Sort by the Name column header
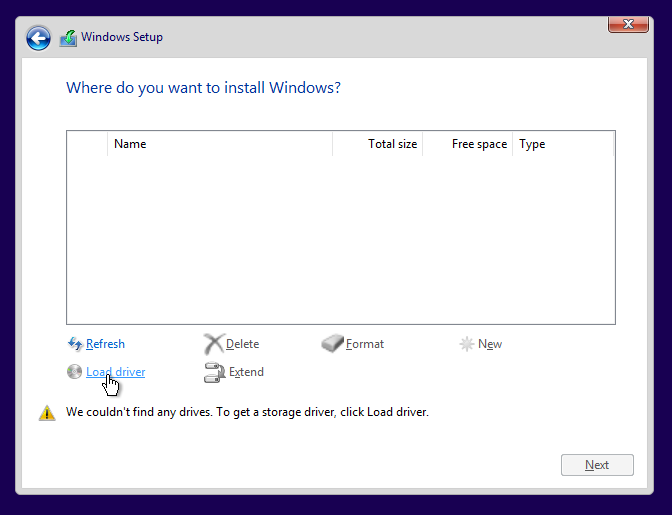This screenshot has height=515, width=672. (220, 144)
